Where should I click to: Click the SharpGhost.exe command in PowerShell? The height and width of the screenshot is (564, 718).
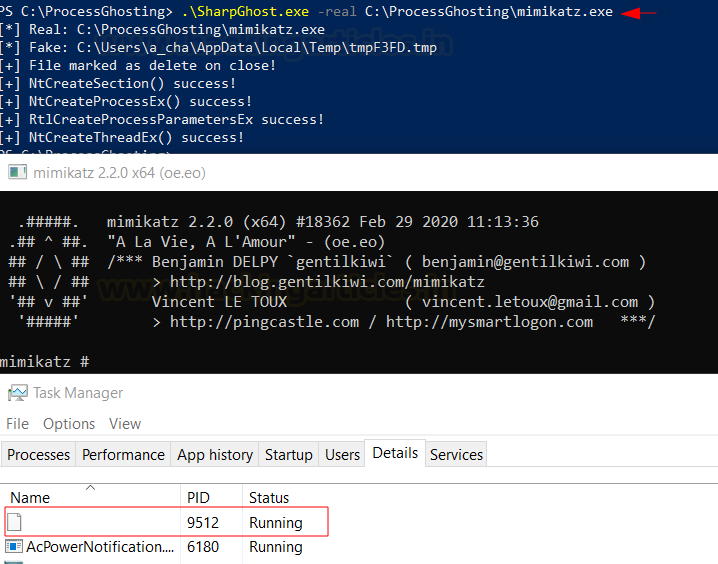(x=245, y=11)
